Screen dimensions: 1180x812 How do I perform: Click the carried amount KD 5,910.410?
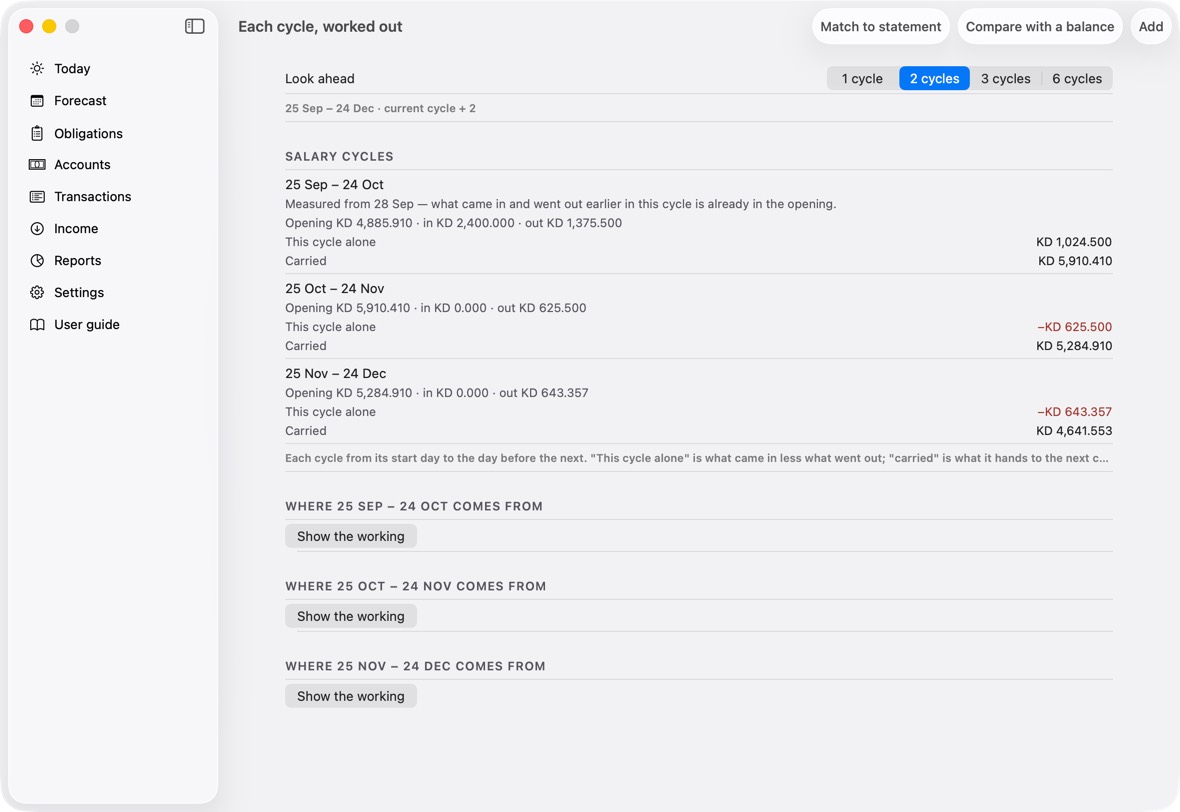pyautogui.click(x=1075, y=261)
